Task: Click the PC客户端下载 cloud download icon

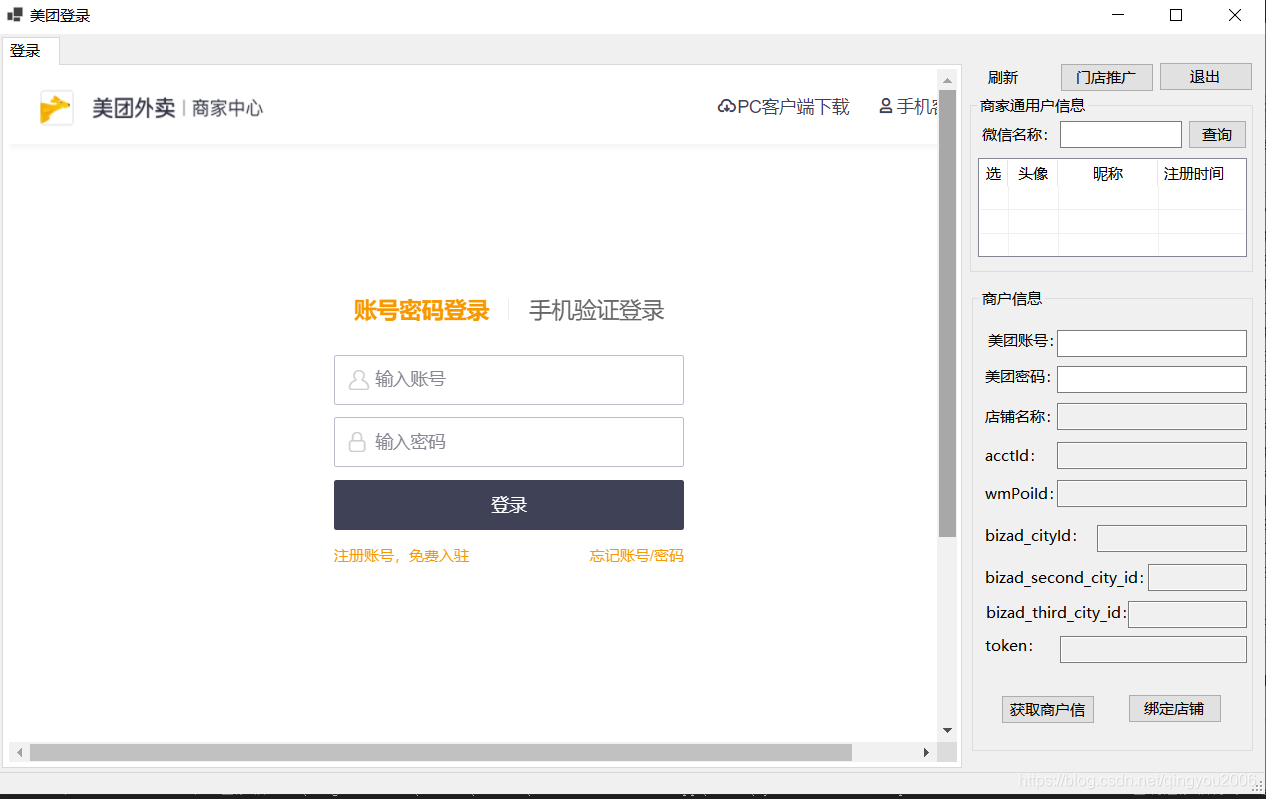Action: coord(727,106)
